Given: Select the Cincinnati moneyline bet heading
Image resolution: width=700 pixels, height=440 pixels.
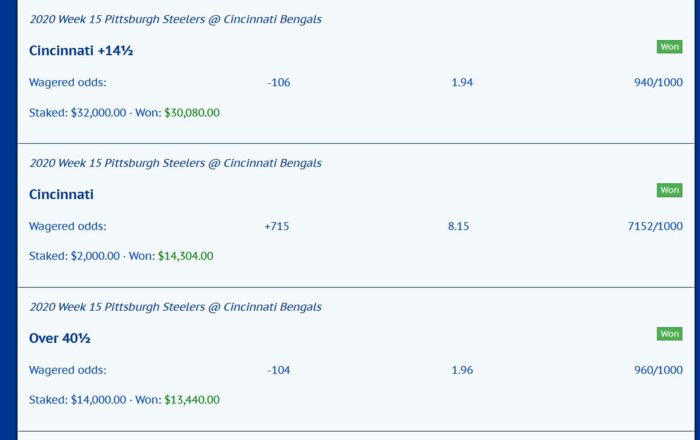Looking at the screenshot, I should [61, 195].
